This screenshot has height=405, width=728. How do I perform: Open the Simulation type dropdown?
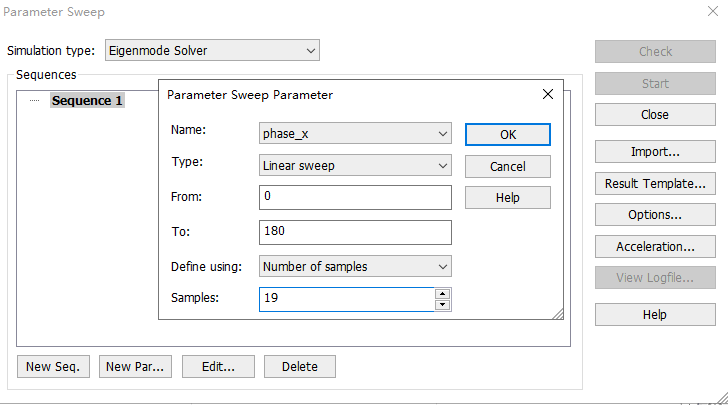(212, 50)
